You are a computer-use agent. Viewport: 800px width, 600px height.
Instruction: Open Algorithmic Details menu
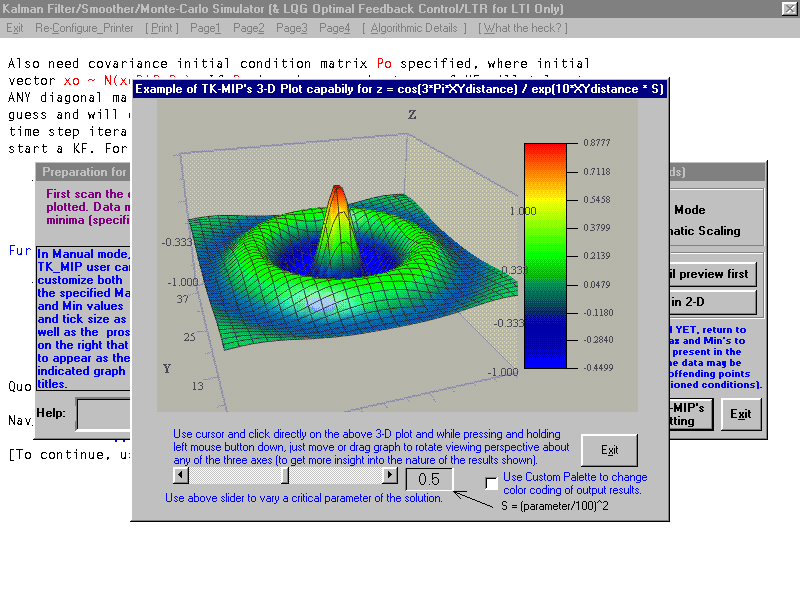pyautogui.click(x=414, y=28)
